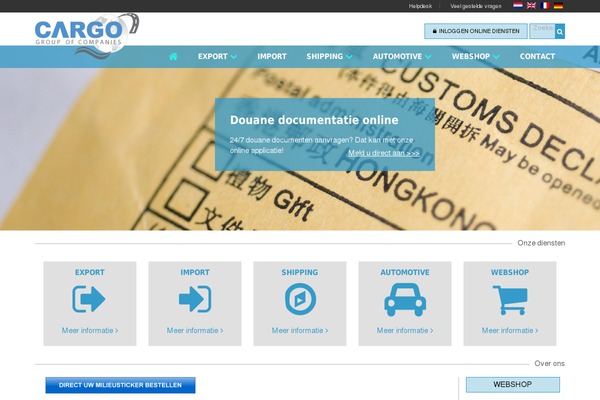Click the SHIPPING tile heading

[300, 273]
